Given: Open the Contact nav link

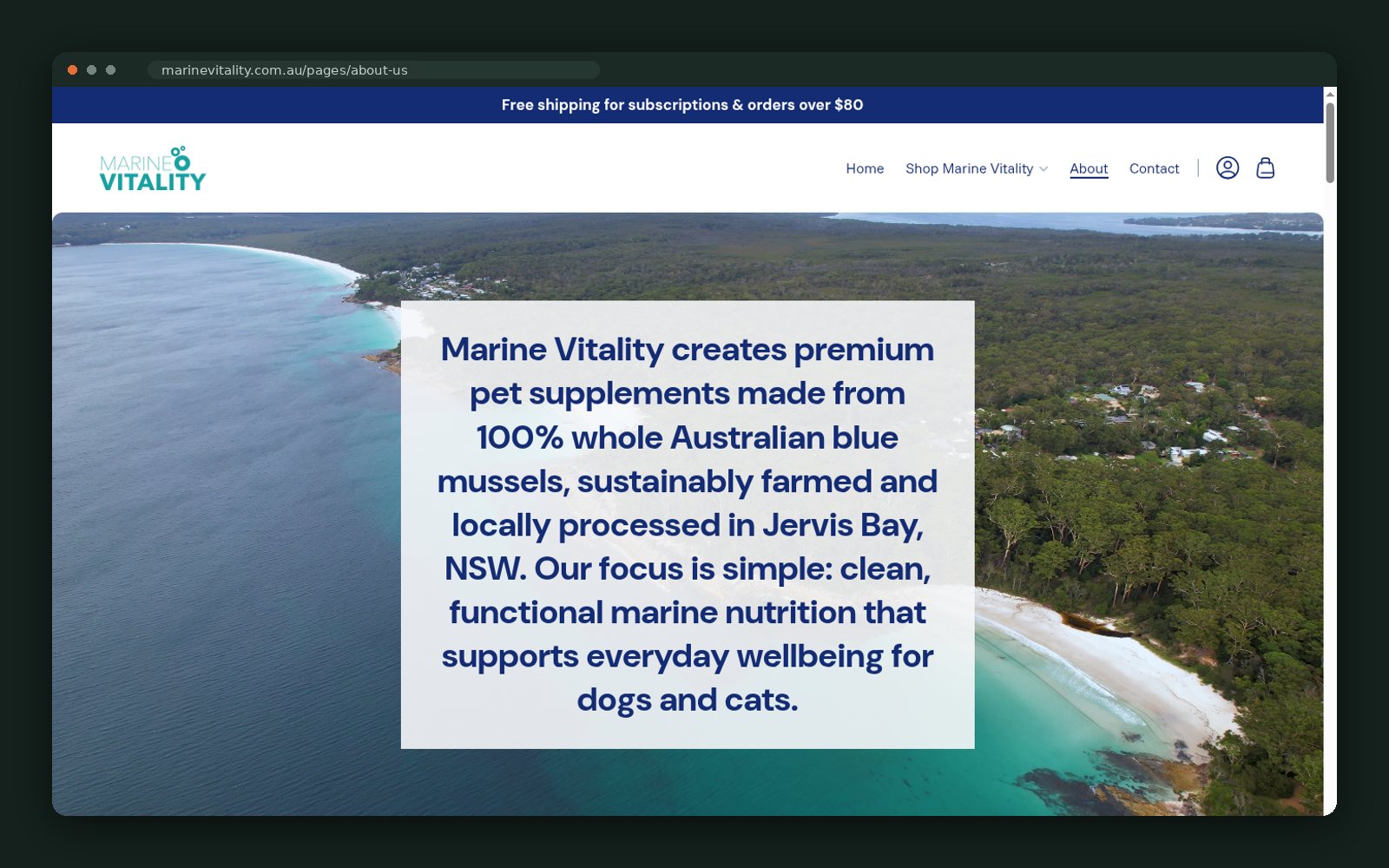Looking at the screenshot, I should click(1154, 168).
